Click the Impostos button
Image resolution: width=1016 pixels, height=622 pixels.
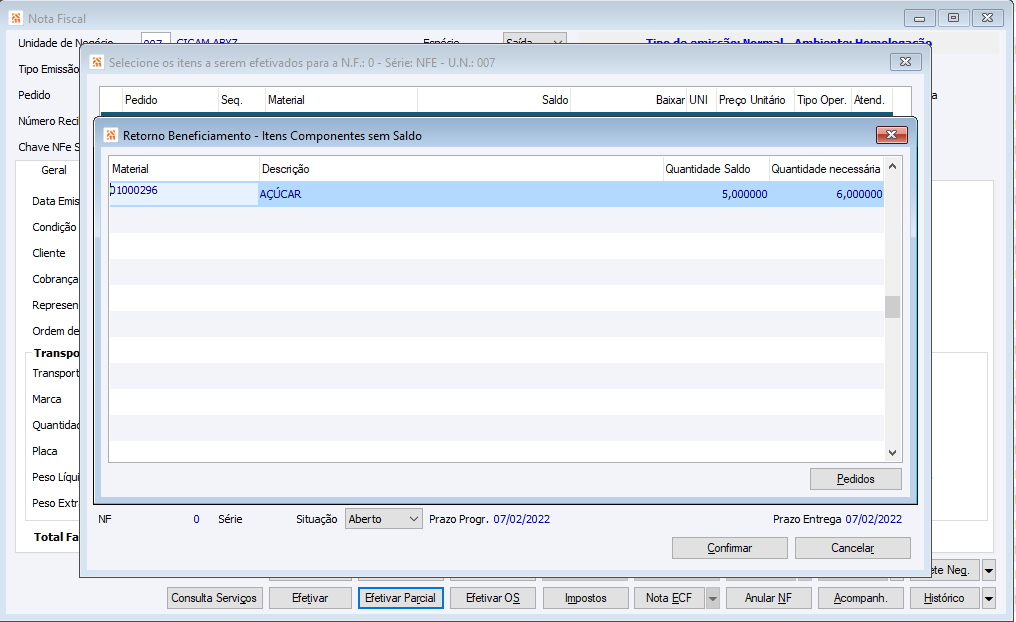click(x=585, y=598)
